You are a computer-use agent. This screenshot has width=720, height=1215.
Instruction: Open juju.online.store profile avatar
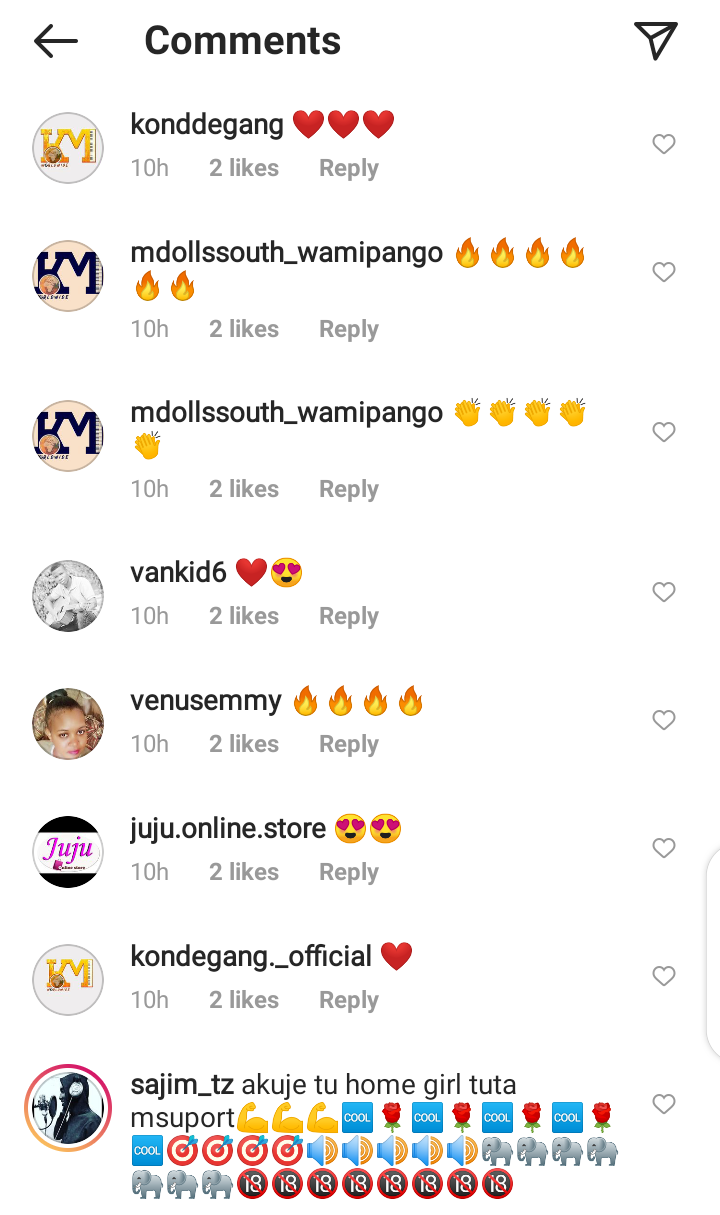coord(68,852)
